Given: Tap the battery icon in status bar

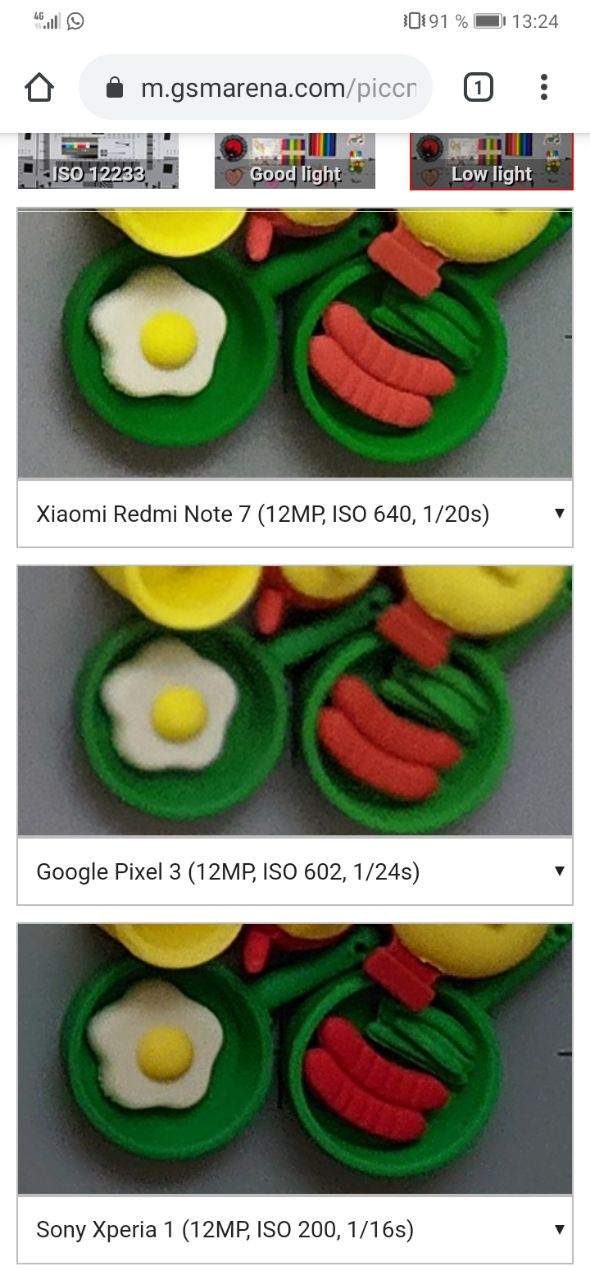Looking at the screenshot, I should (x=489, y=21).
